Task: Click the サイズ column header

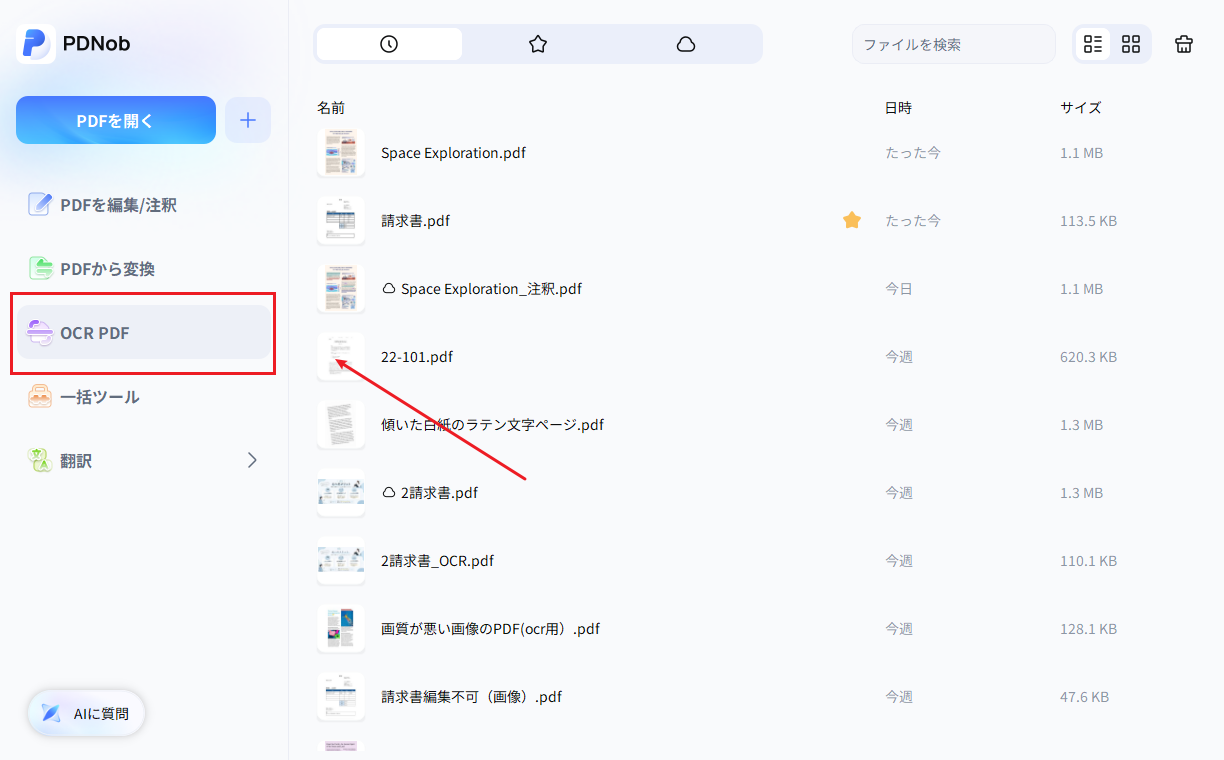Action: pos(1081,108)
